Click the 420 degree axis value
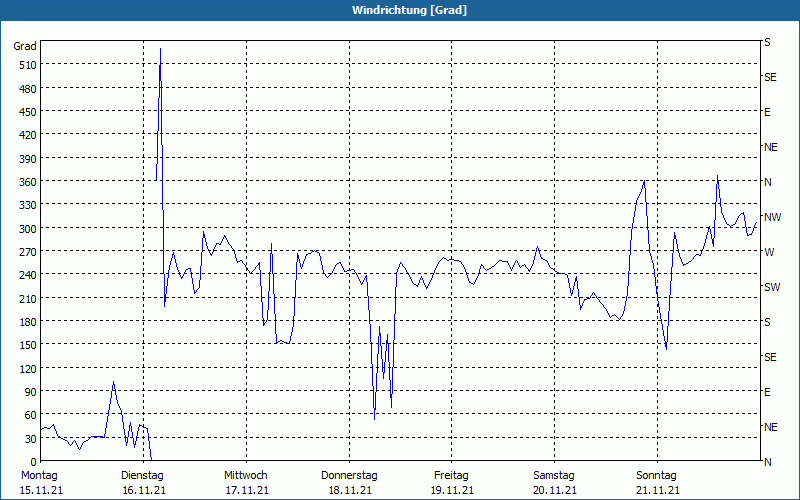Screen dimensions: 800x500 coord(28,135)
